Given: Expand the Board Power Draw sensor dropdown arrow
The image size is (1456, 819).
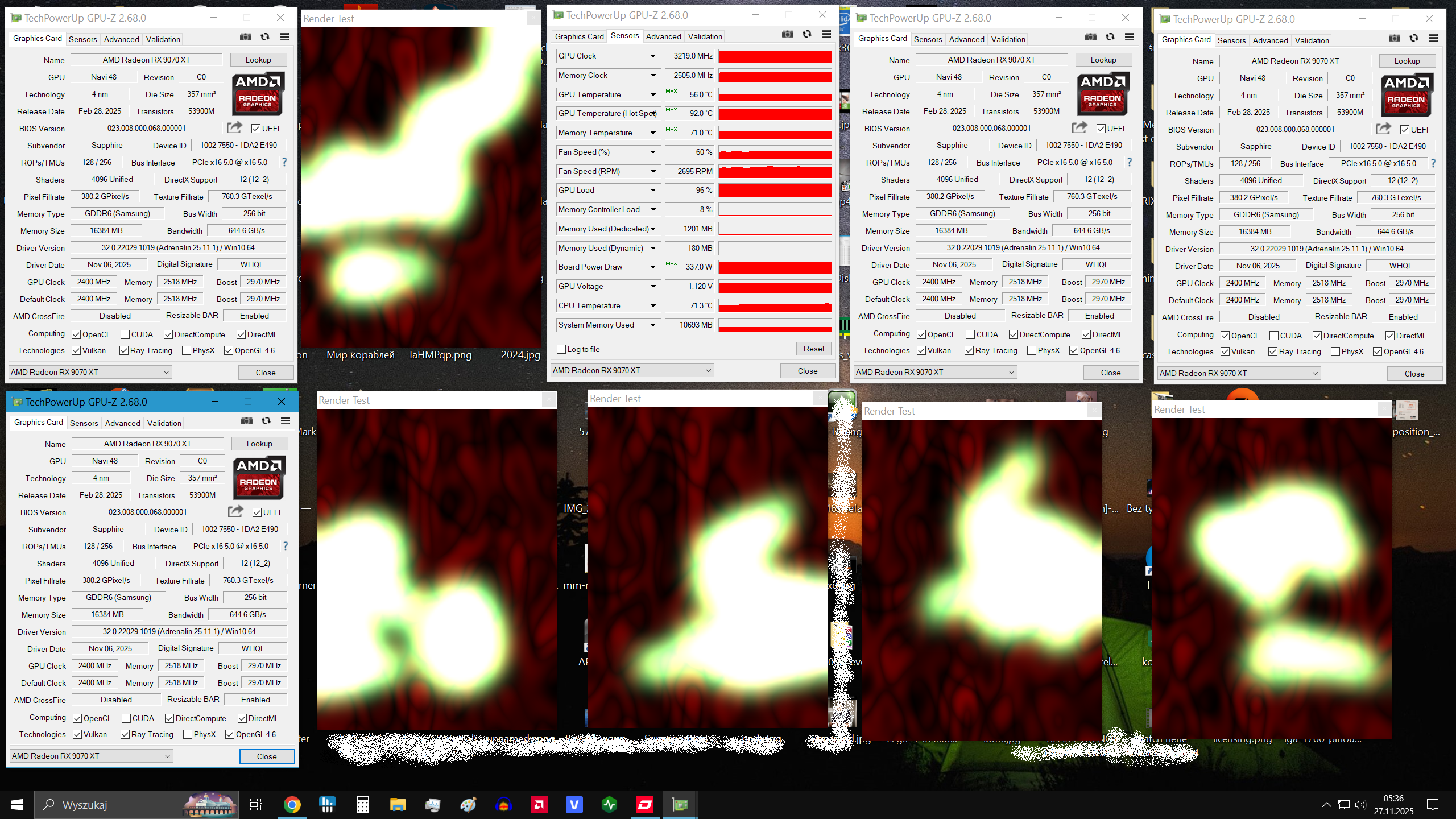Looking at the screenshot, I should pyautogui.click(x=653, y=267).
